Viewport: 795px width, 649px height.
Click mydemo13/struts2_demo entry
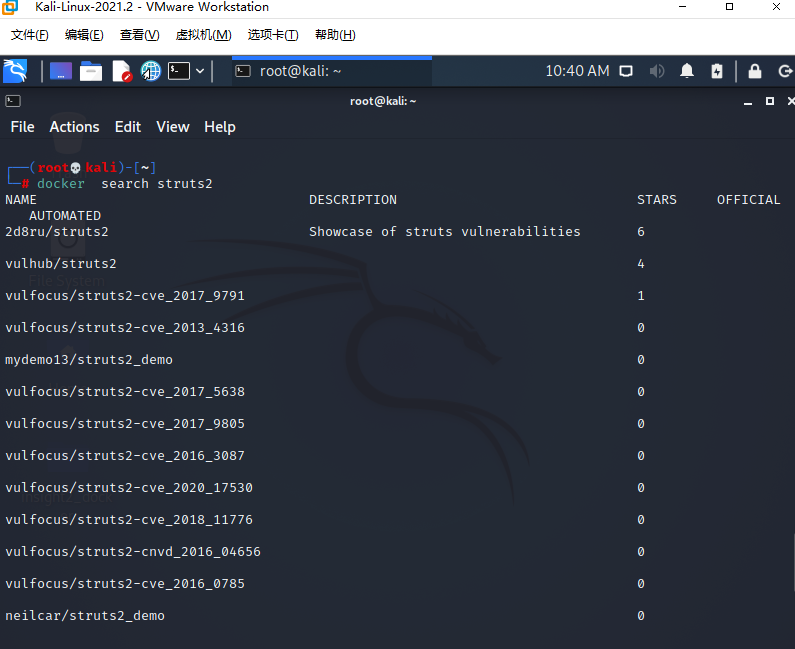click(x=89, y=359)
